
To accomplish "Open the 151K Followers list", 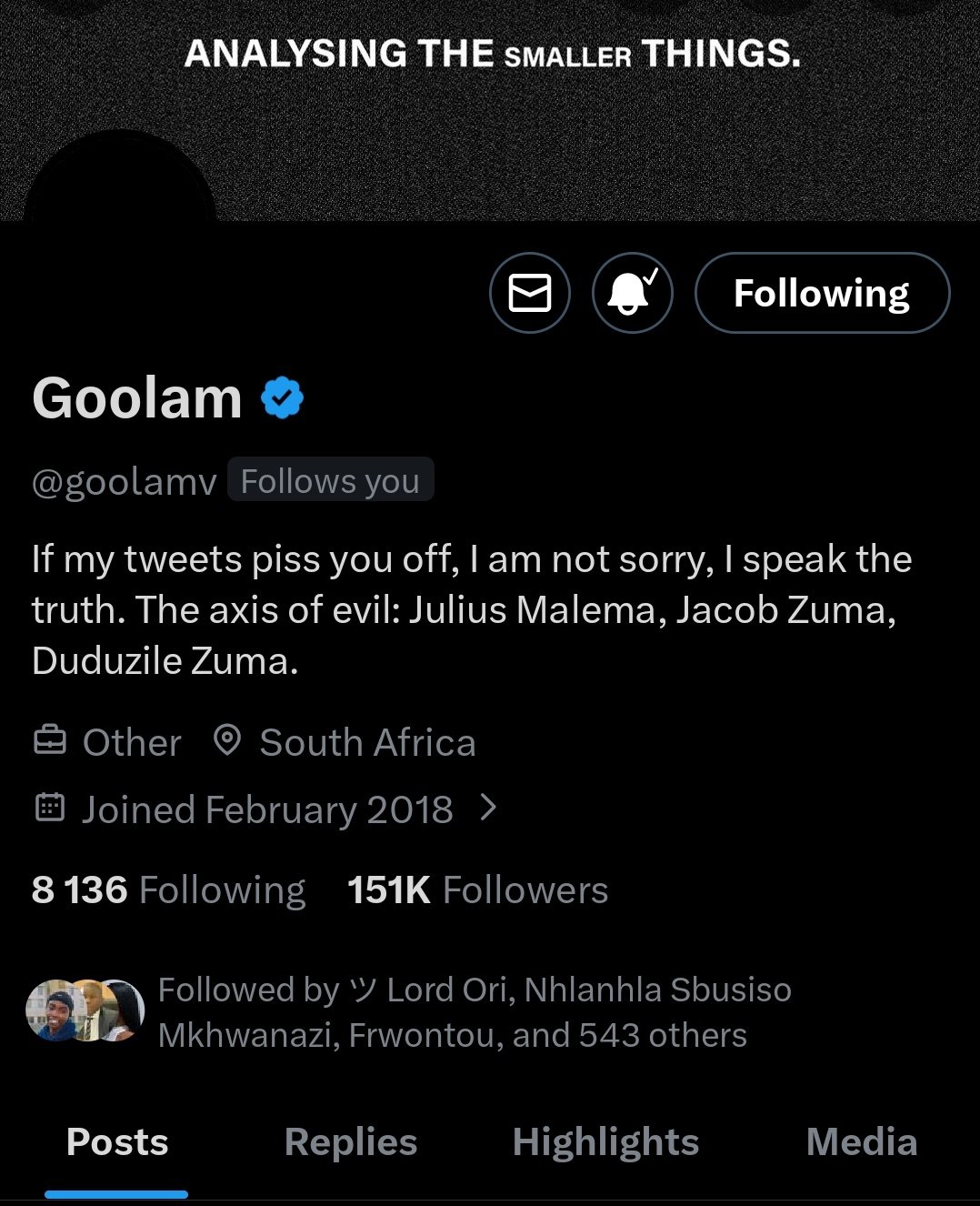I will 478,889.
